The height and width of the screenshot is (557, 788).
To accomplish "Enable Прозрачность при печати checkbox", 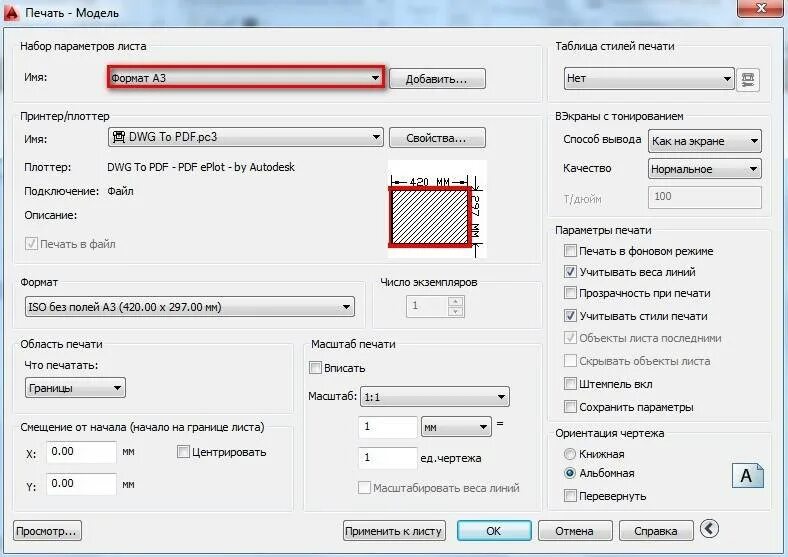I will tap(570, 293).
